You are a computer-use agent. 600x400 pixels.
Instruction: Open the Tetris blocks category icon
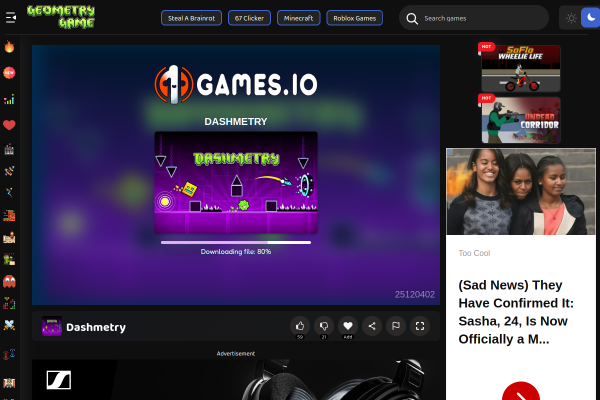pos(9,303)
